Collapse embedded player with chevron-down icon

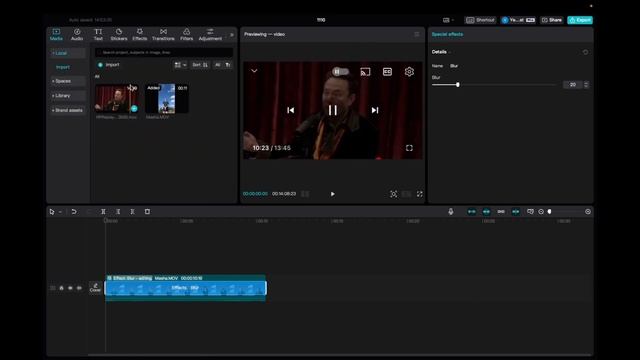coord(254,71)
